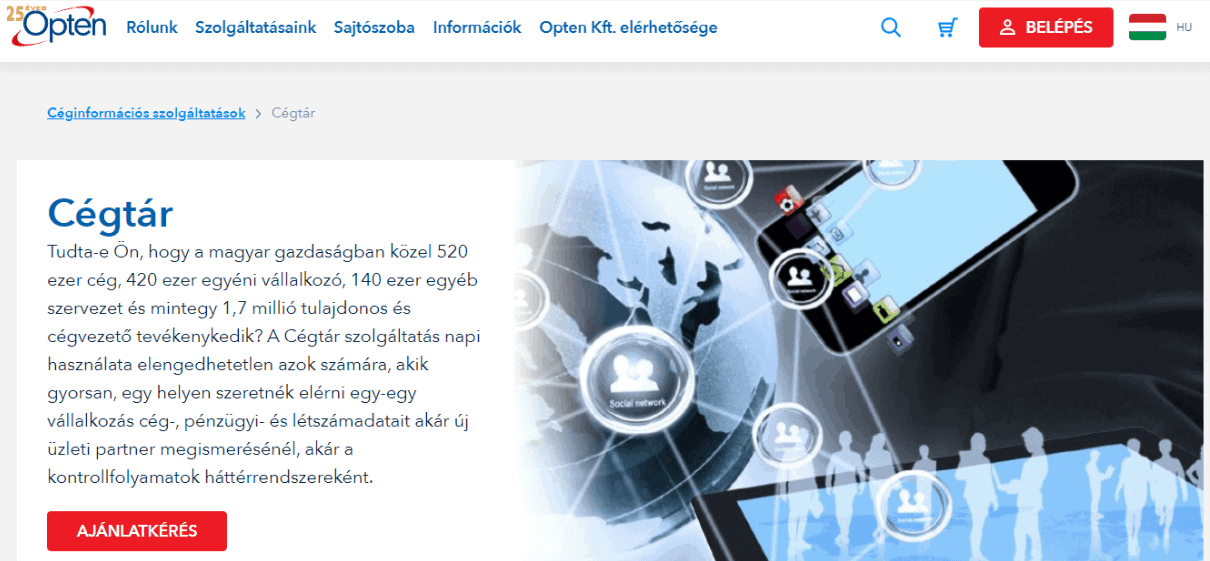This screenshot has width=1210, height=561.
Task: Click the user icon in Belépés button
Action: [1007, 28]
